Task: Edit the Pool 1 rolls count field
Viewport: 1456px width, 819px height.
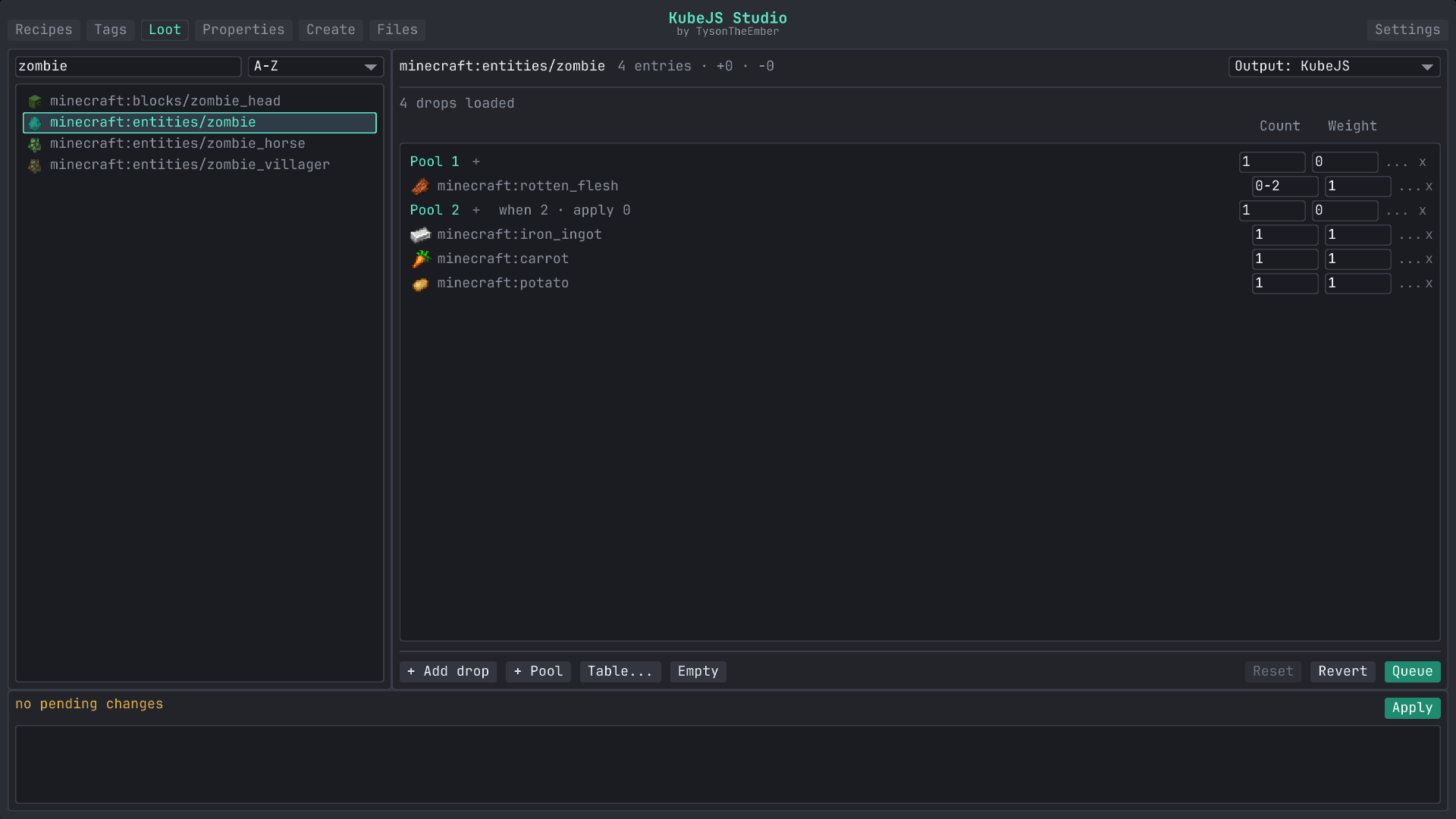Action: point(1272,162)
